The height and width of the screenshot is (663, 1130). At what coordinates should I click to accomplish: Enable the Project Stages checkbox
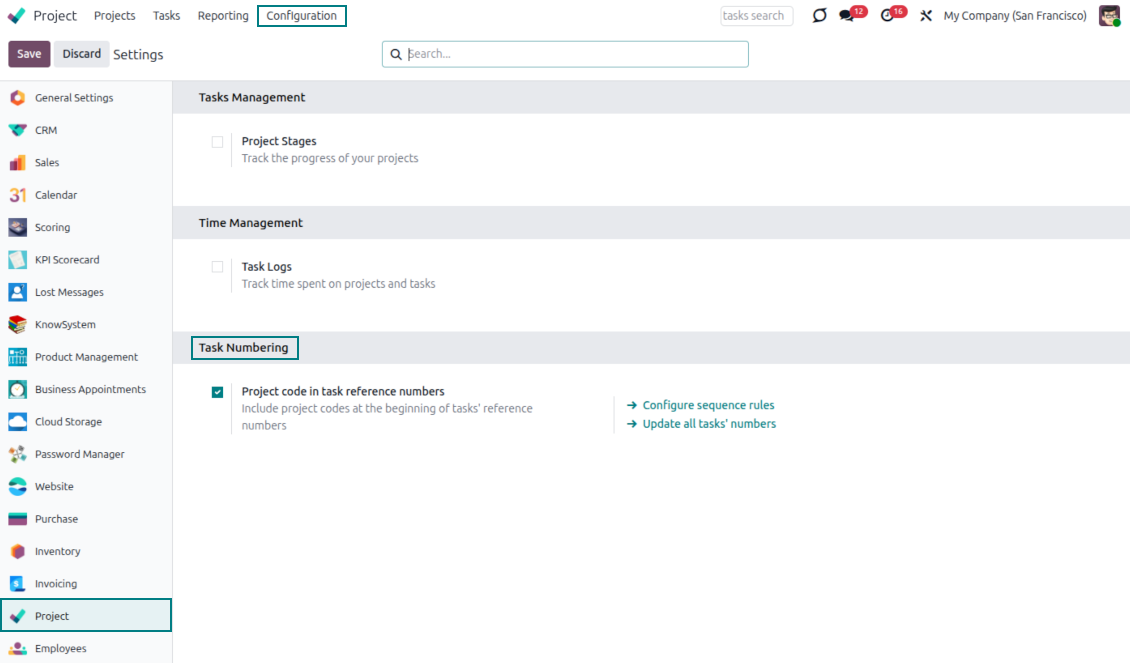[217, 142]
